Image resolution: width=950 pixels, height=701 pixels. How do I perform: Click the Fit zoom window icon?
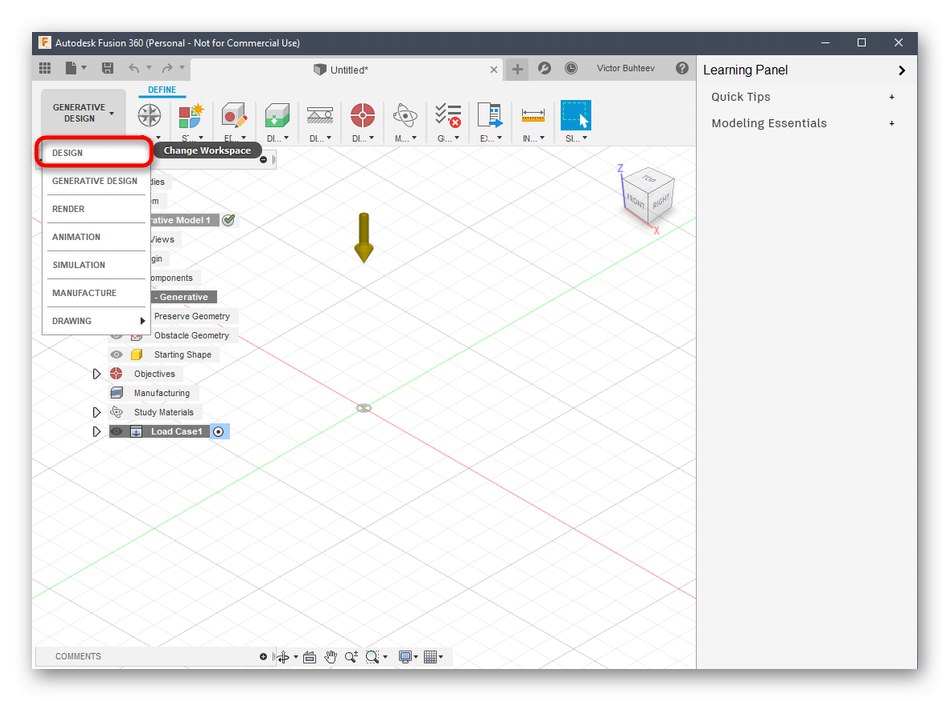[x=372, y=657]
